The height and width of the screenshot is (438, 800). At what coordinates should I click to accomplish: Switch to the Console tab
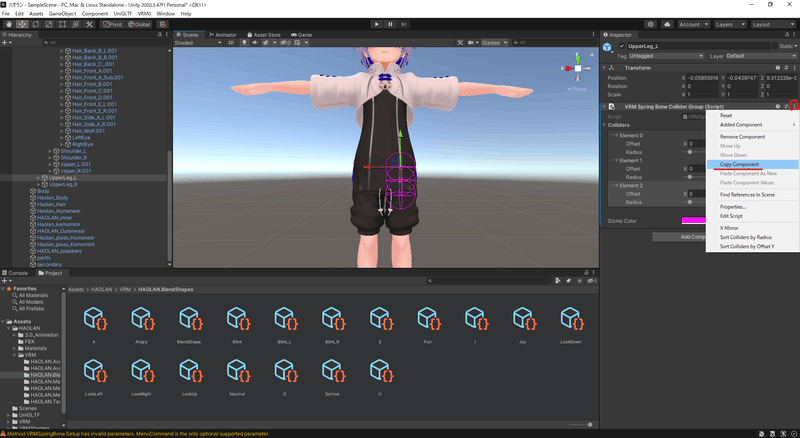15,273
